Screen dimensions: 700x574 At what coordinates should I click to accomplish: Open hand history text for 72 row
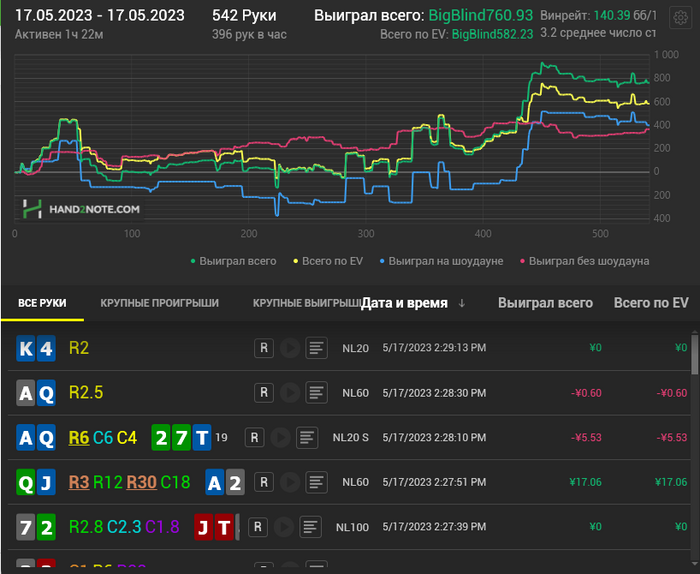(x=310, y=527)
